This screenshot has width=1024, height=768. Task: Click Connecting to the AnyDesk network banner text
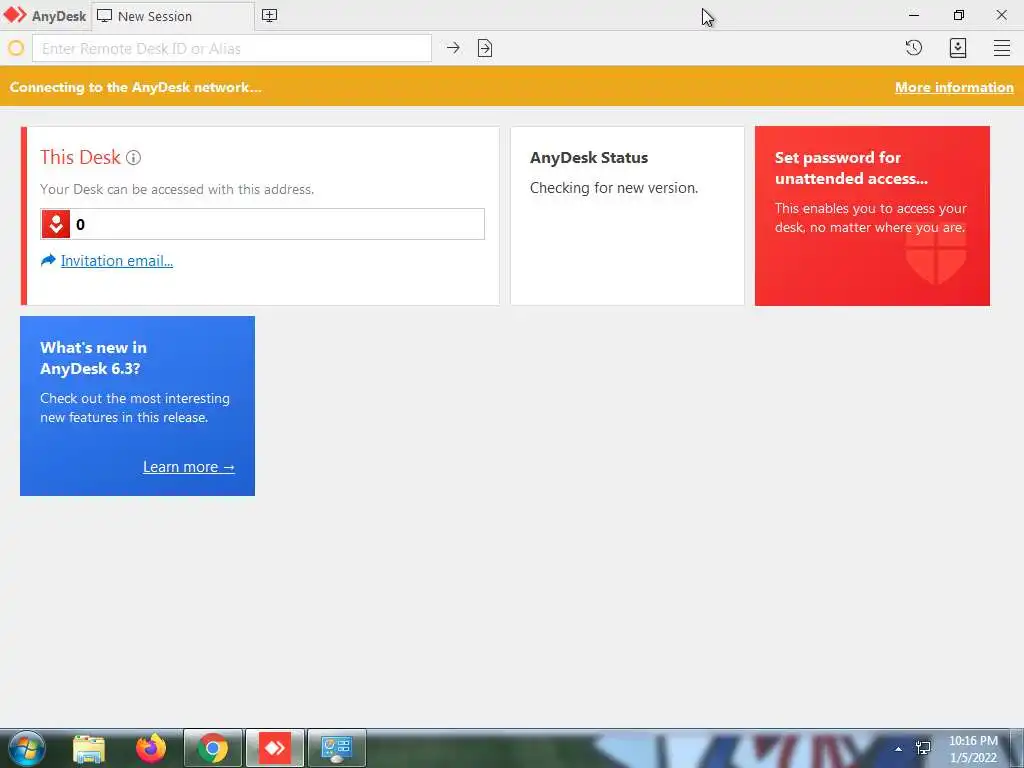tap(136, 88)
